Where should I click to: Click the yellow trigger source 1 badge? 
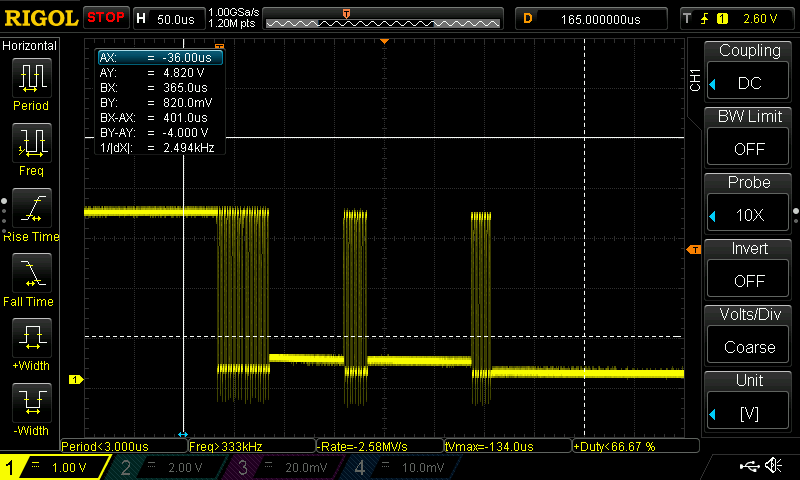pyautogui.click(x=722, y=19)
